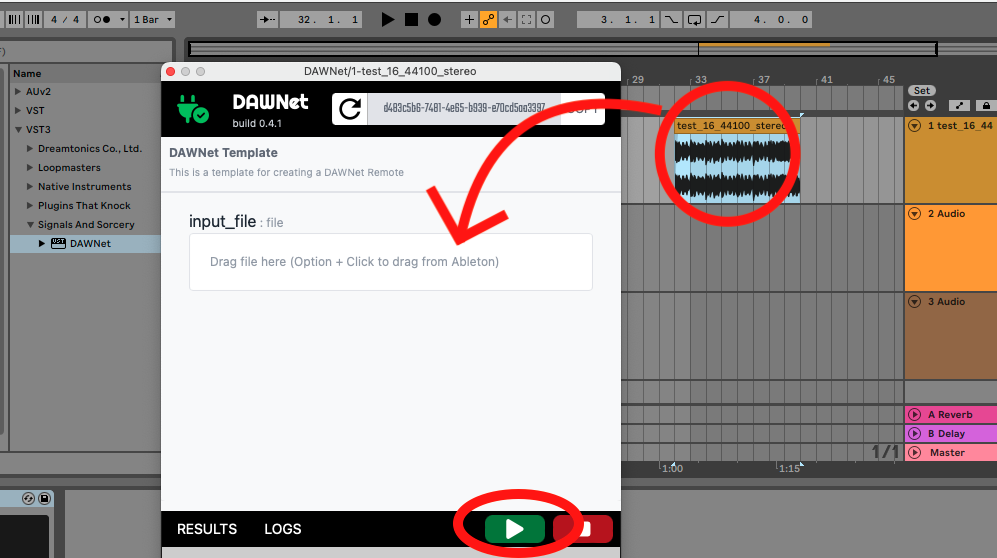Toggle Punch-Out switch
997x558 pixels.
pos(717,20)
